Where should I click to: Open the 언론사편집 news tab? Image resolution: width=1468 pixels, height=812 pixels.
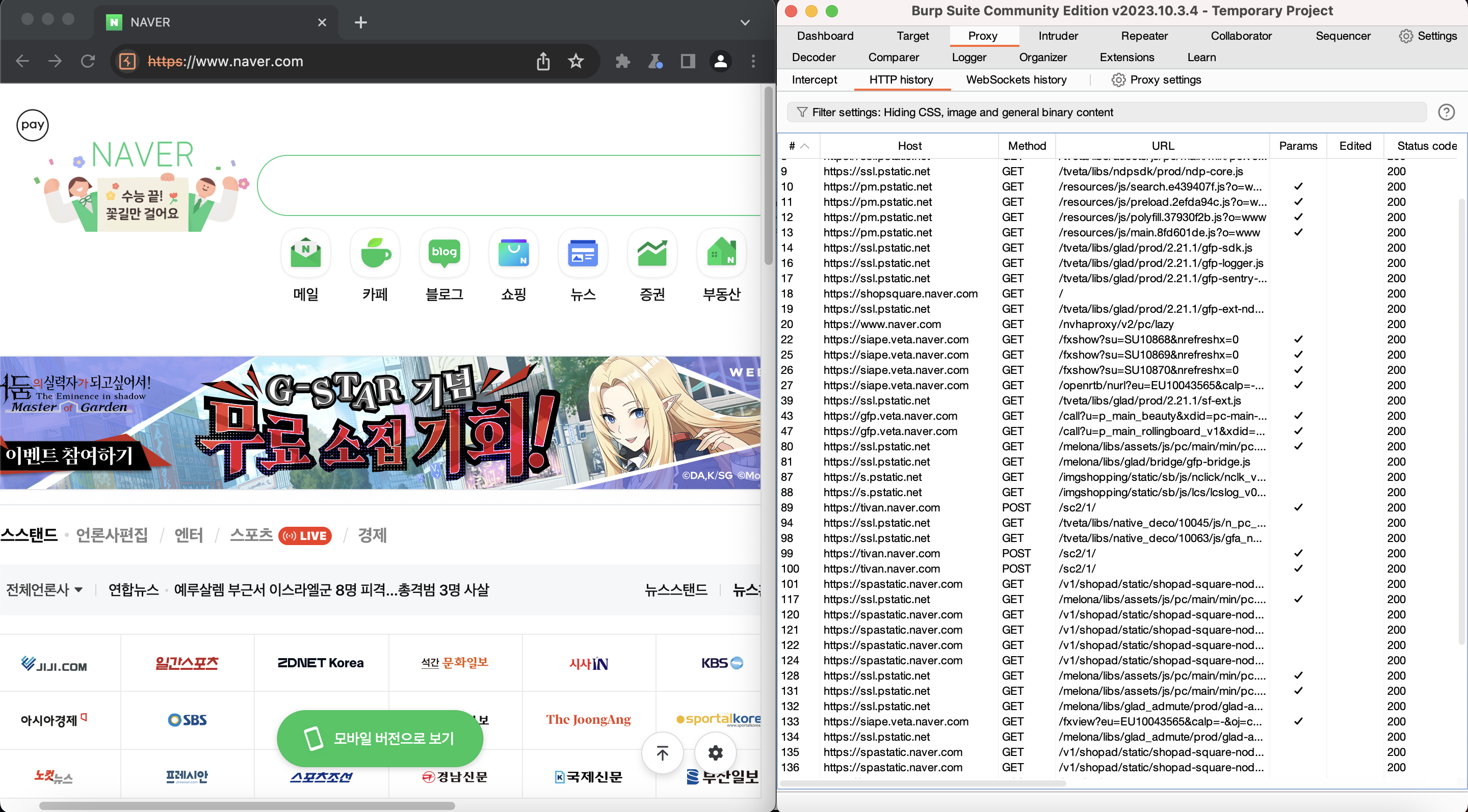112,535
